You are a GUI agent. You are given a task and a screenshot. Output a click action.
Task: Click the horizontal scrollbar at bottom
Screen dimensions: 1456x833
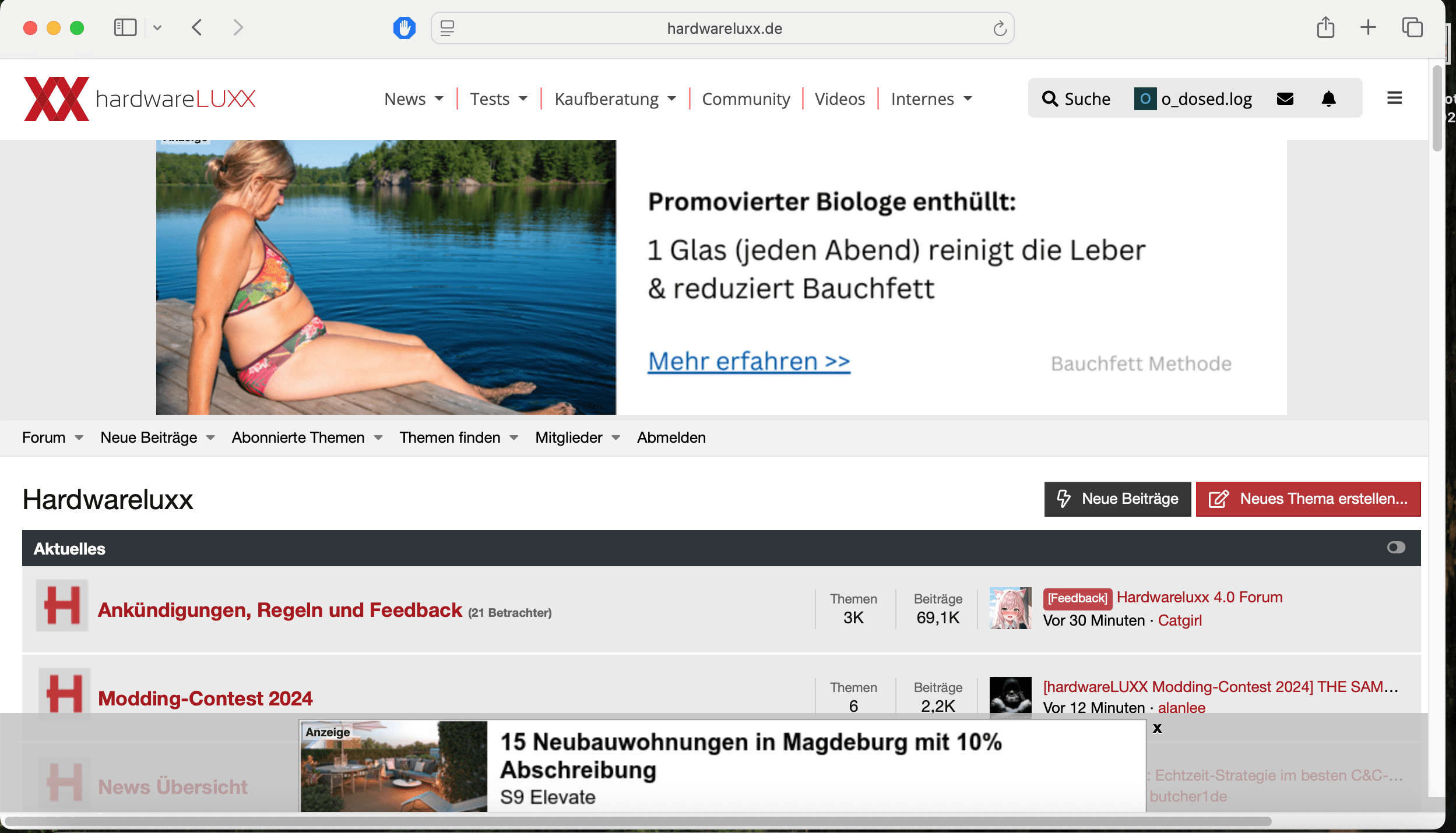point(638,821)
